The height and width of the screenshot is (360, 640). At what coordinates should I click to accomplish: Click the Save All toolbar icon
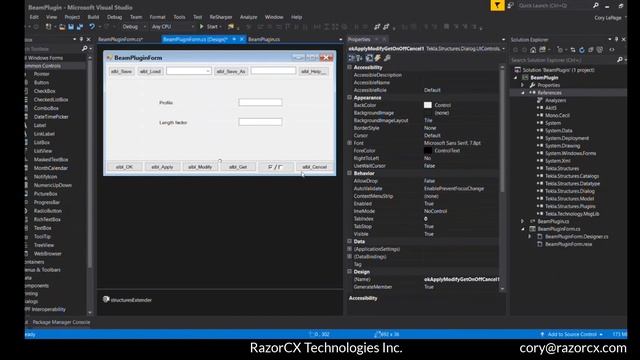[x=80, y=27]
